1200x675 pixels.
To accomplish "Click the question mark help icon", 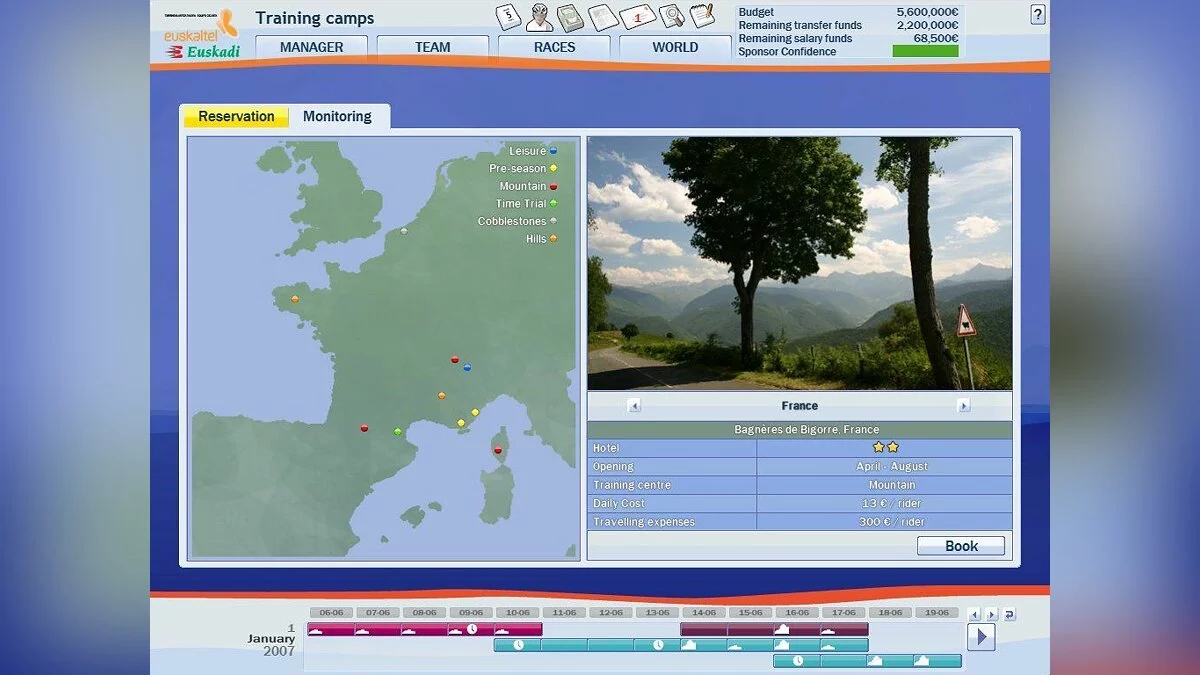I will (x=1037, y=15).
